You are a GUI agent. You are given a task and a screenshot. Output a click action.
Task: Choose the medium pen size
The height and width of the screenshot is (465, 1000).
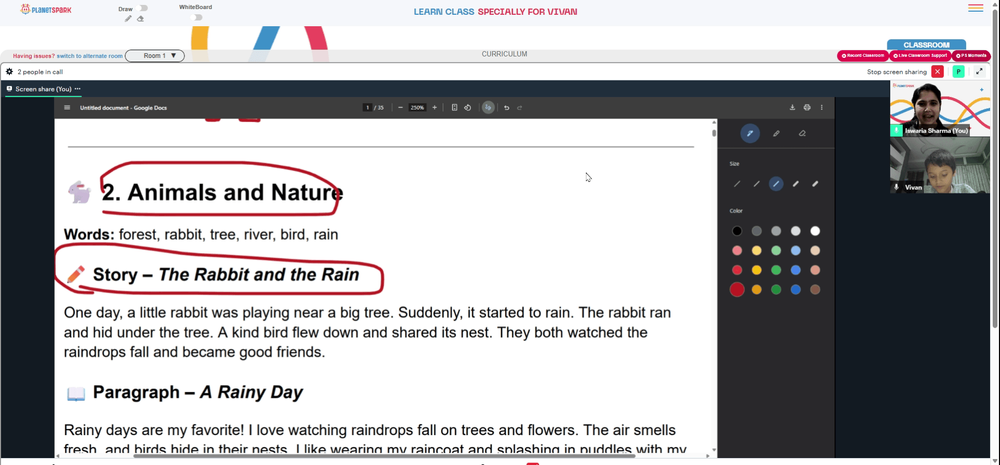pyautogui.click(x=776, y=184)
